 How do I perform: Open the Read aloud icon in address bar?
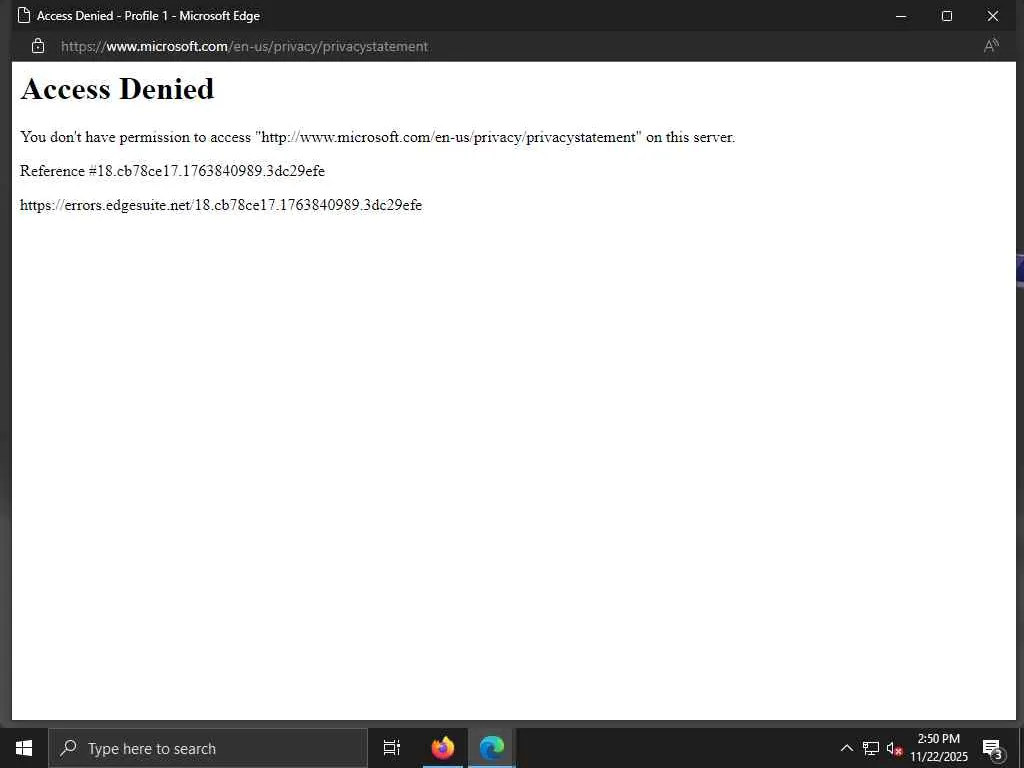(x=991, y=46)
